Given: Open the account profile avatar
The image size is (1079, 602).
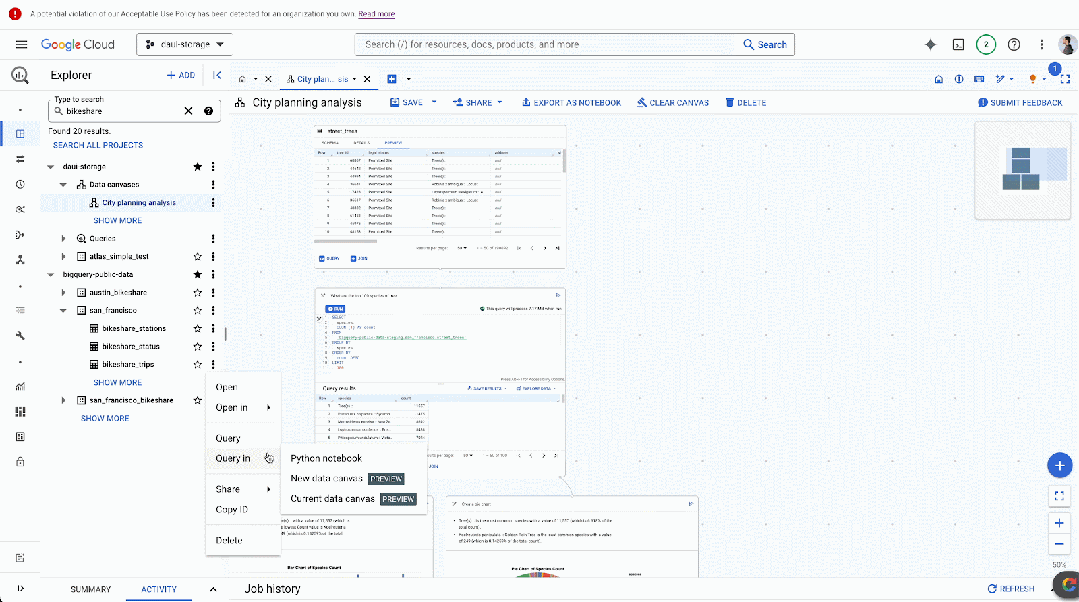Looking at the screenshot, I should 1067,45.
